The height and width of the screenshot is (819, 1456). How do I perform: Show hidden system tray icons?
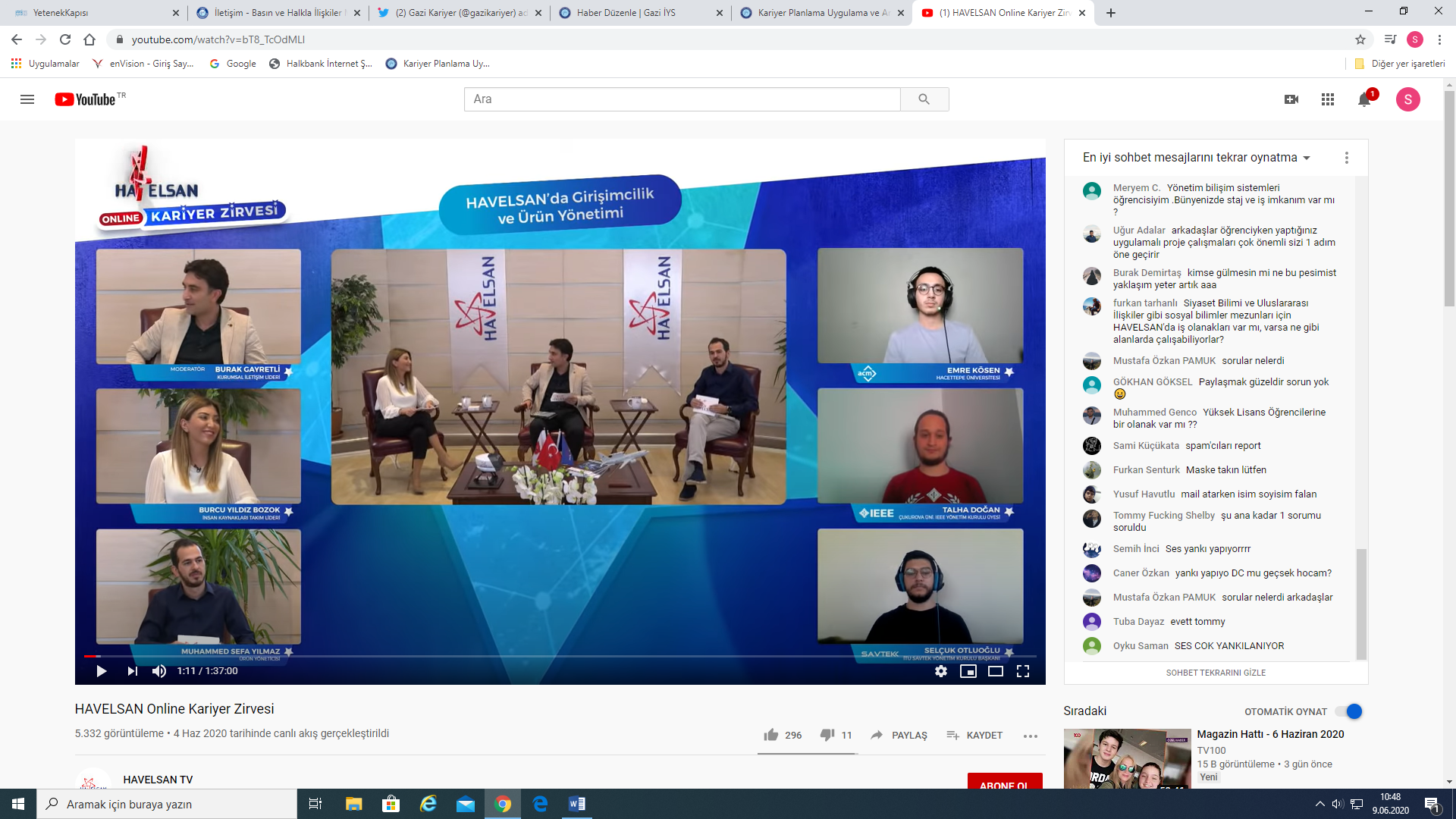1319,804
